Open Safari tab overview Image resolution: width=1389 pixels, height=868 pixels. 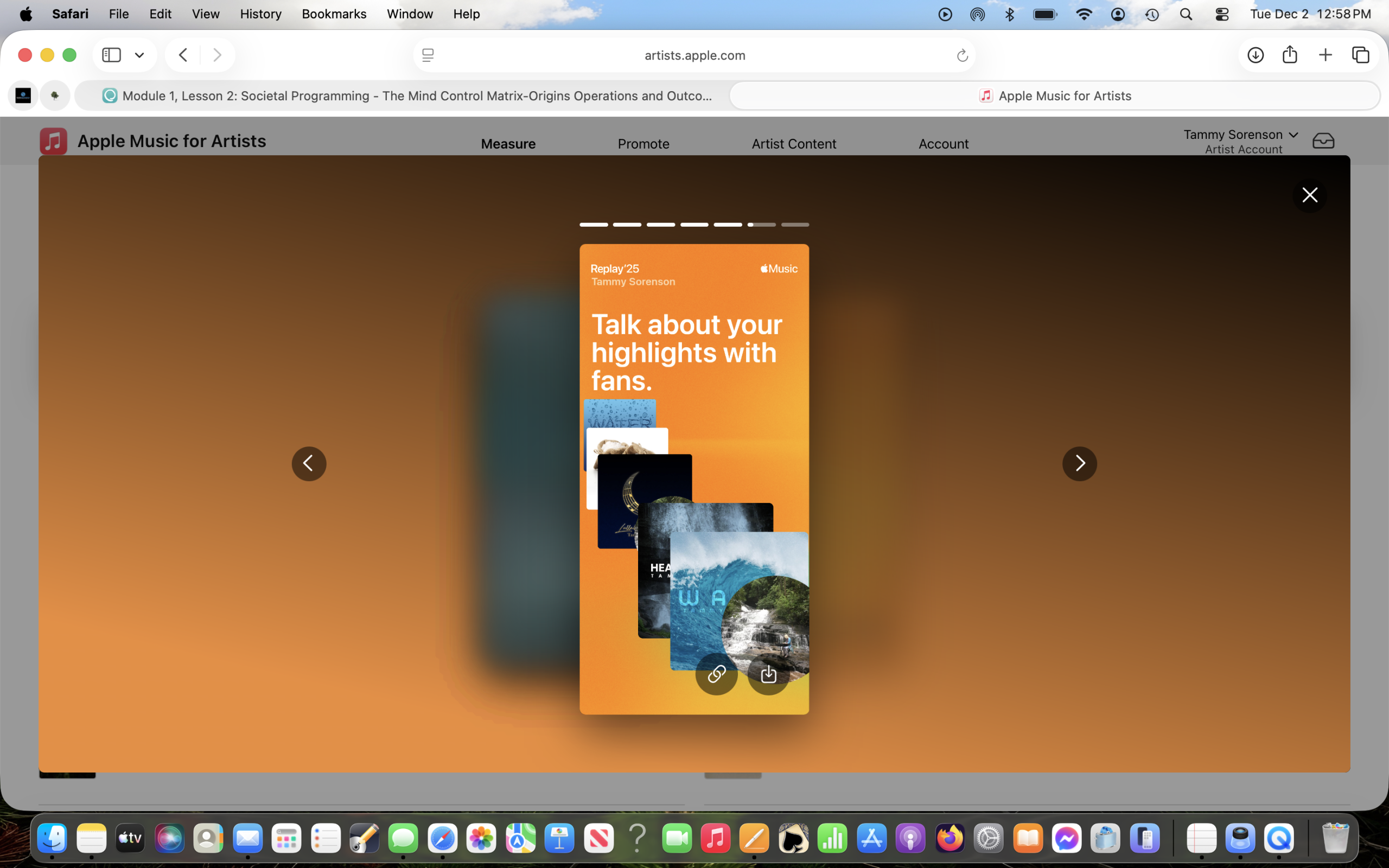(1360, 55)
